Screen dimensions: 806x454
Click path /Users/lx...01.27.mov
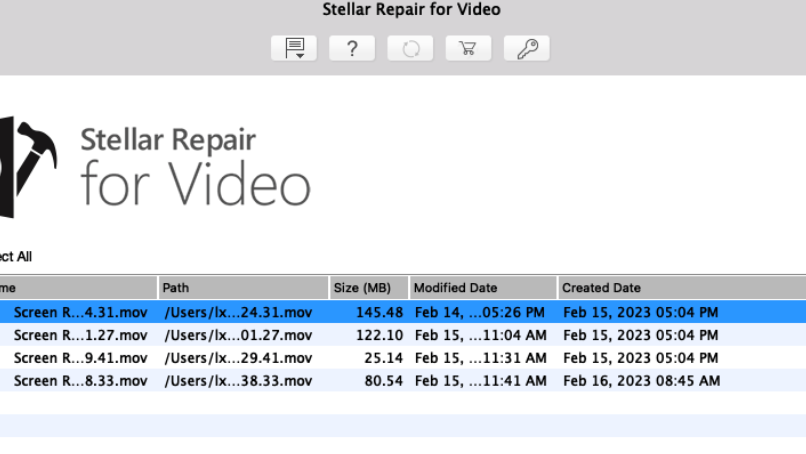[x=238, y=335]
